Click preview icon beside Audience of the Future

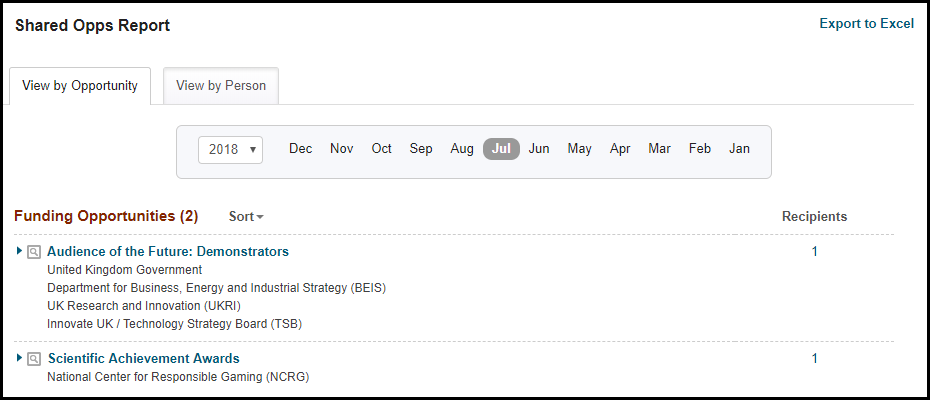(34, 252)
